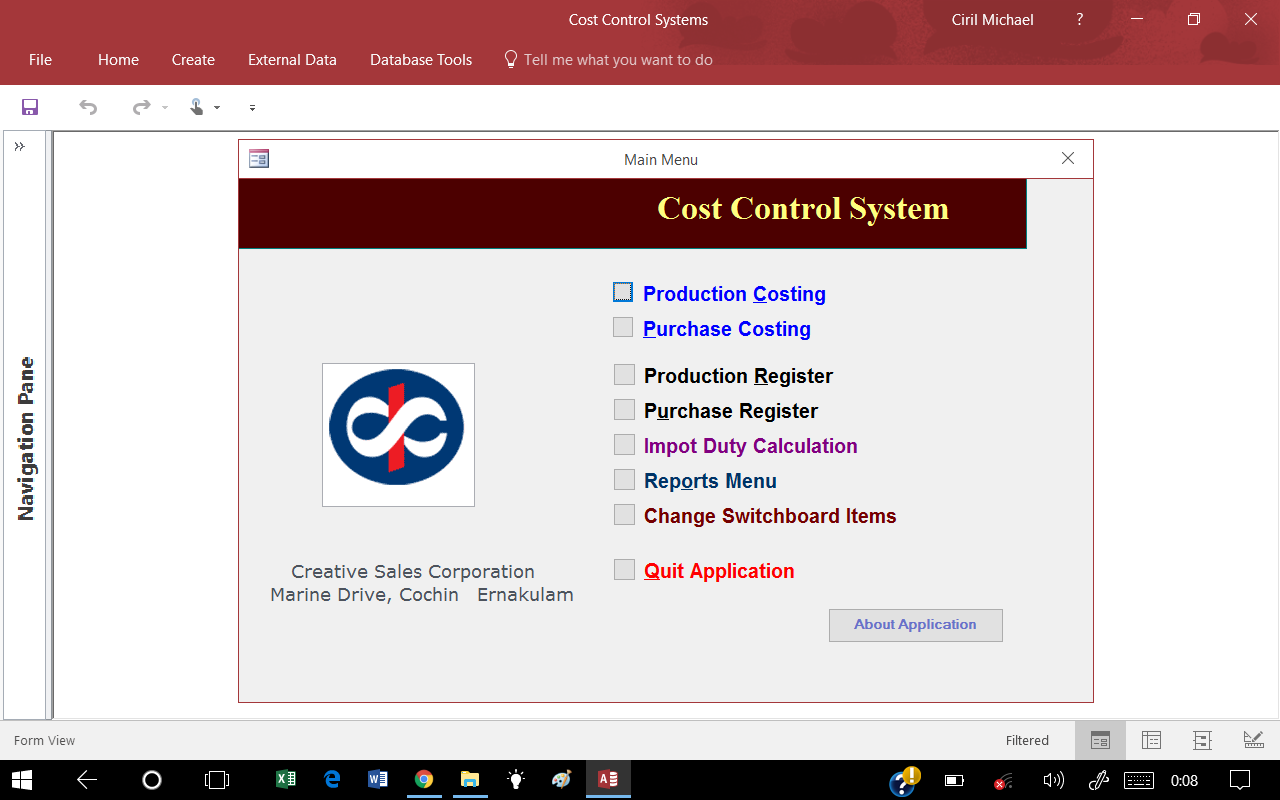Open Task View on taskbar
This screenshot has height=800, width=1280.
coord(217,780)
